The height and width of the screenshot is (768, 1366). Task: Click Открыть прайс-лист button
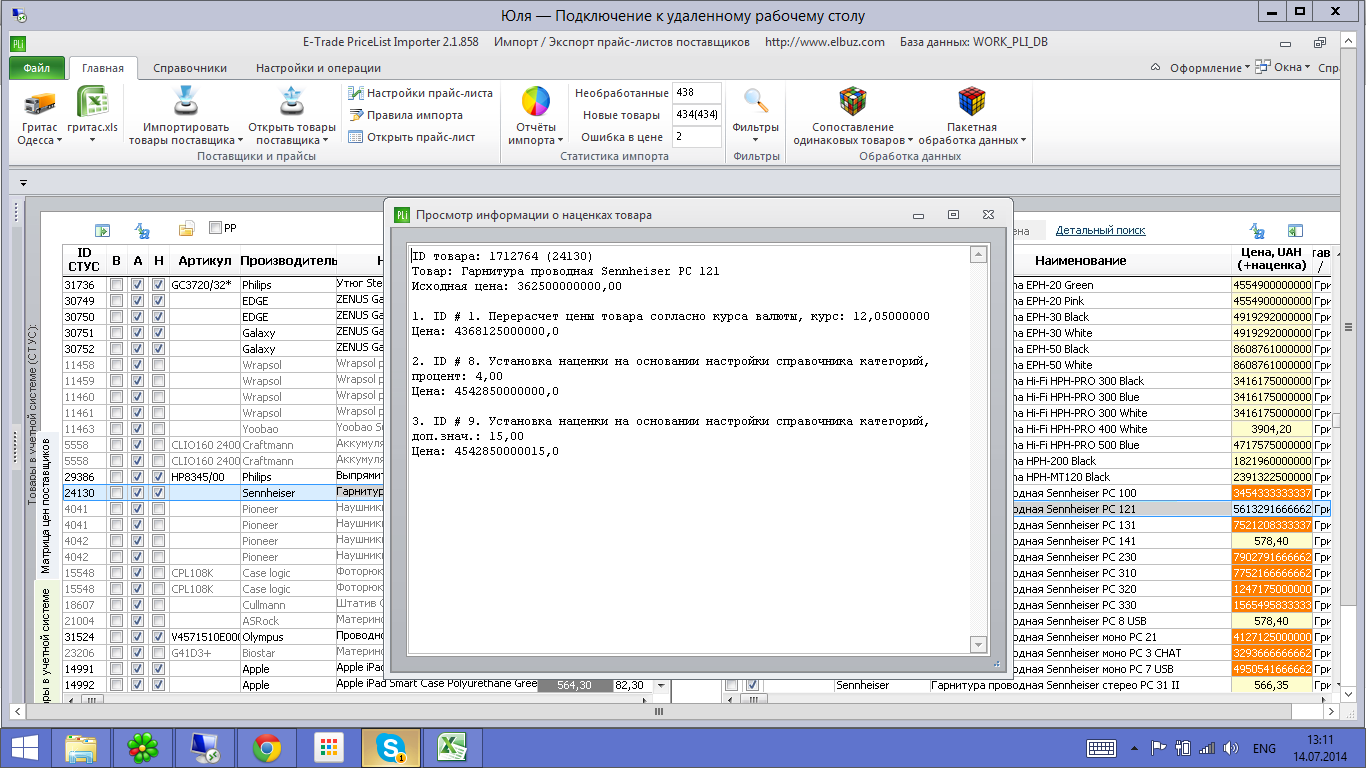(412, 137)
